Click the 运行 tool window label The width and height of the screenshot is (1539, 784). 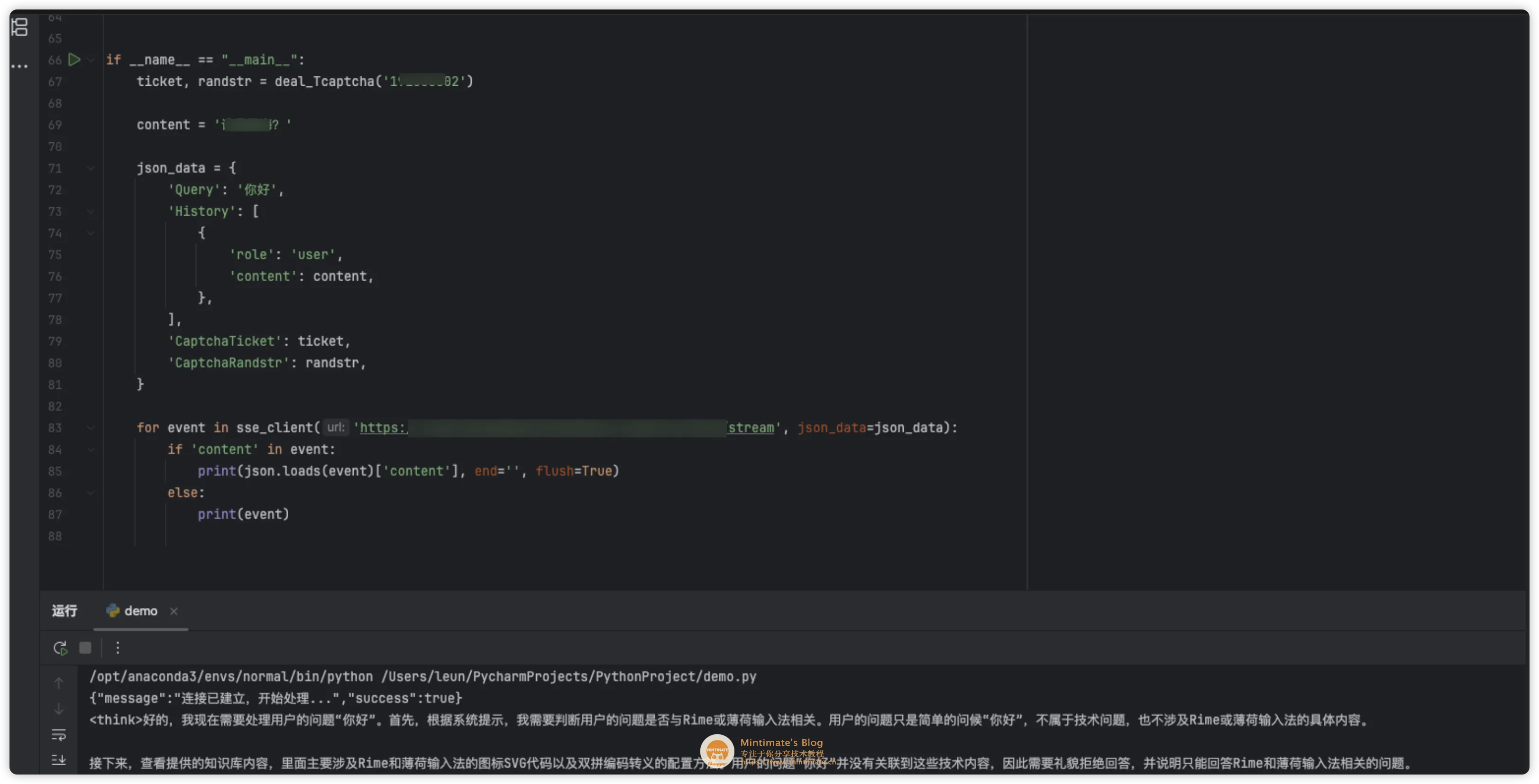64,611
